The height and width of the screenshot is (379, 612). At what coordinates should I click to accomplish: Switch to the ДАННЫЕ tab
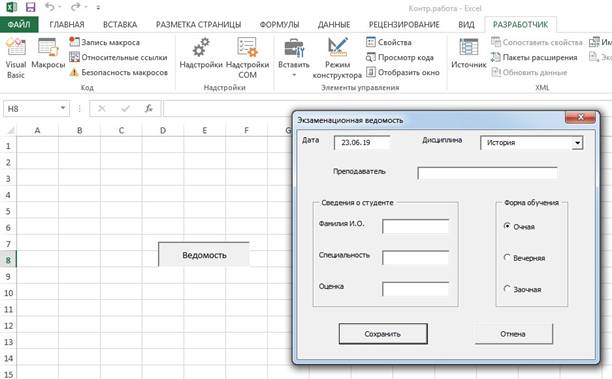tap(334, 25)
